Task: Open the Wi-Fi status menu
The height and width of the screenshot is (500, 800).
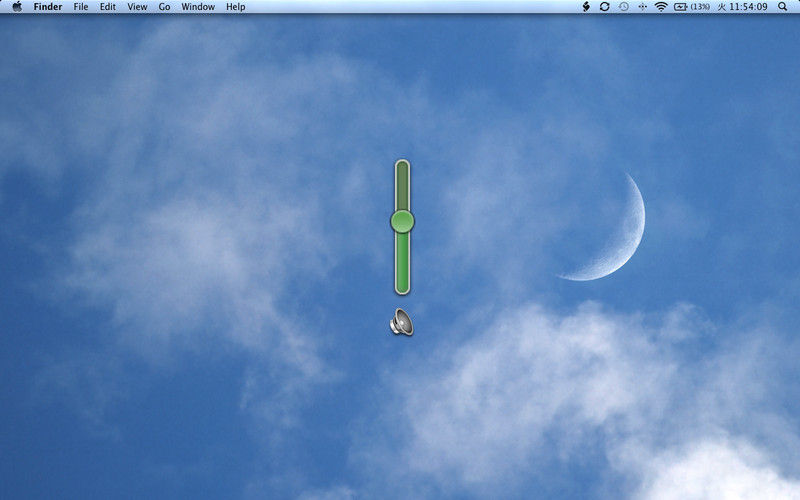Action: point(661,7)
